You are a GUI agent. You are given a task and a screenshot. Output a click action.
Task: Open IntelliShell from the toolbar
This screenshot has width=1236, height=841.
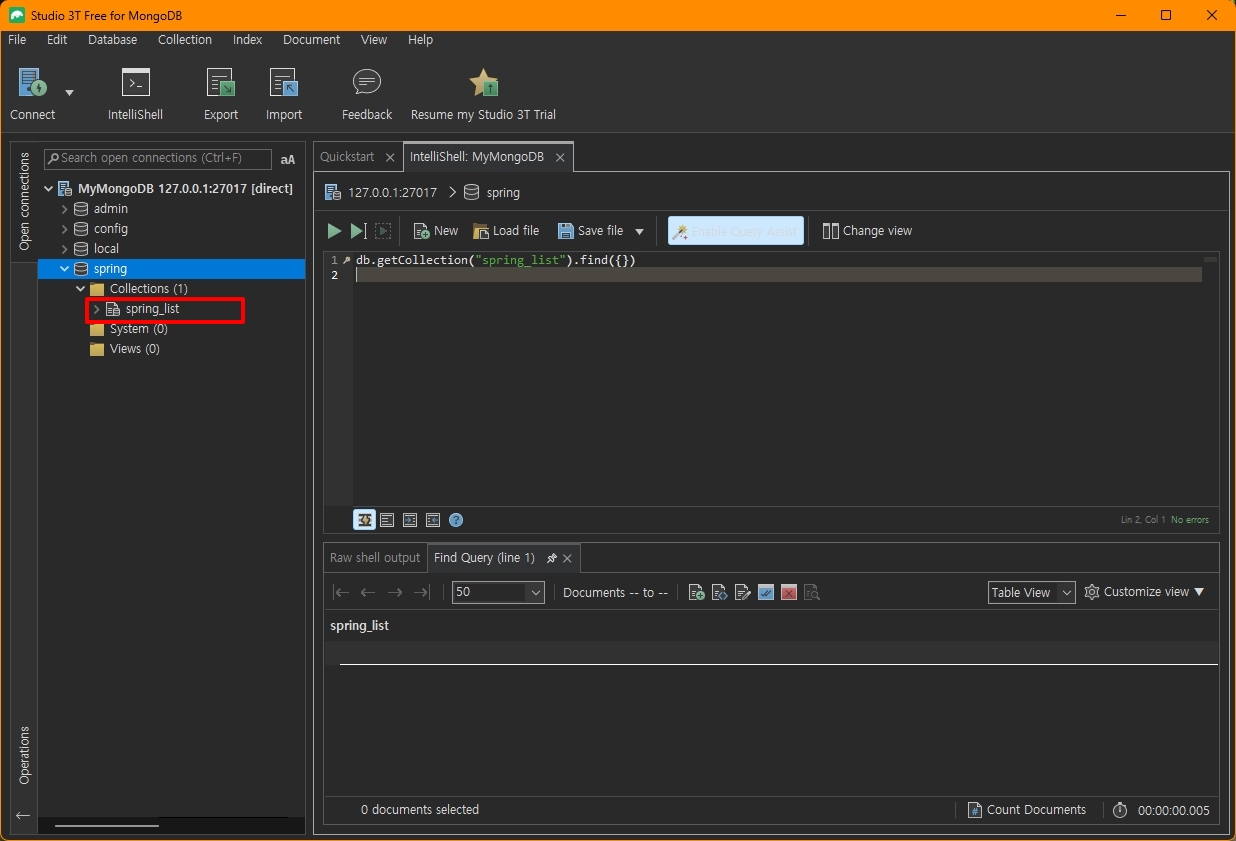(135, 83)
